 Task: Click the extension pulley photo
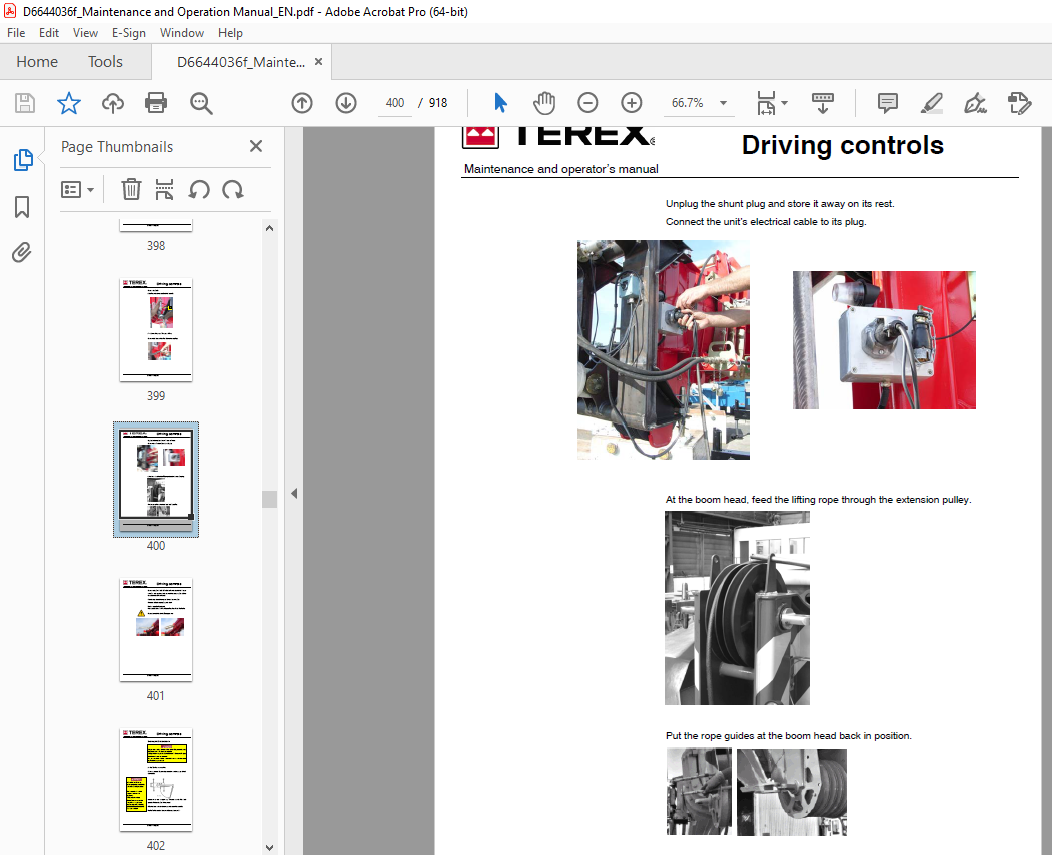pyautogui.click(x=737, y=608)
